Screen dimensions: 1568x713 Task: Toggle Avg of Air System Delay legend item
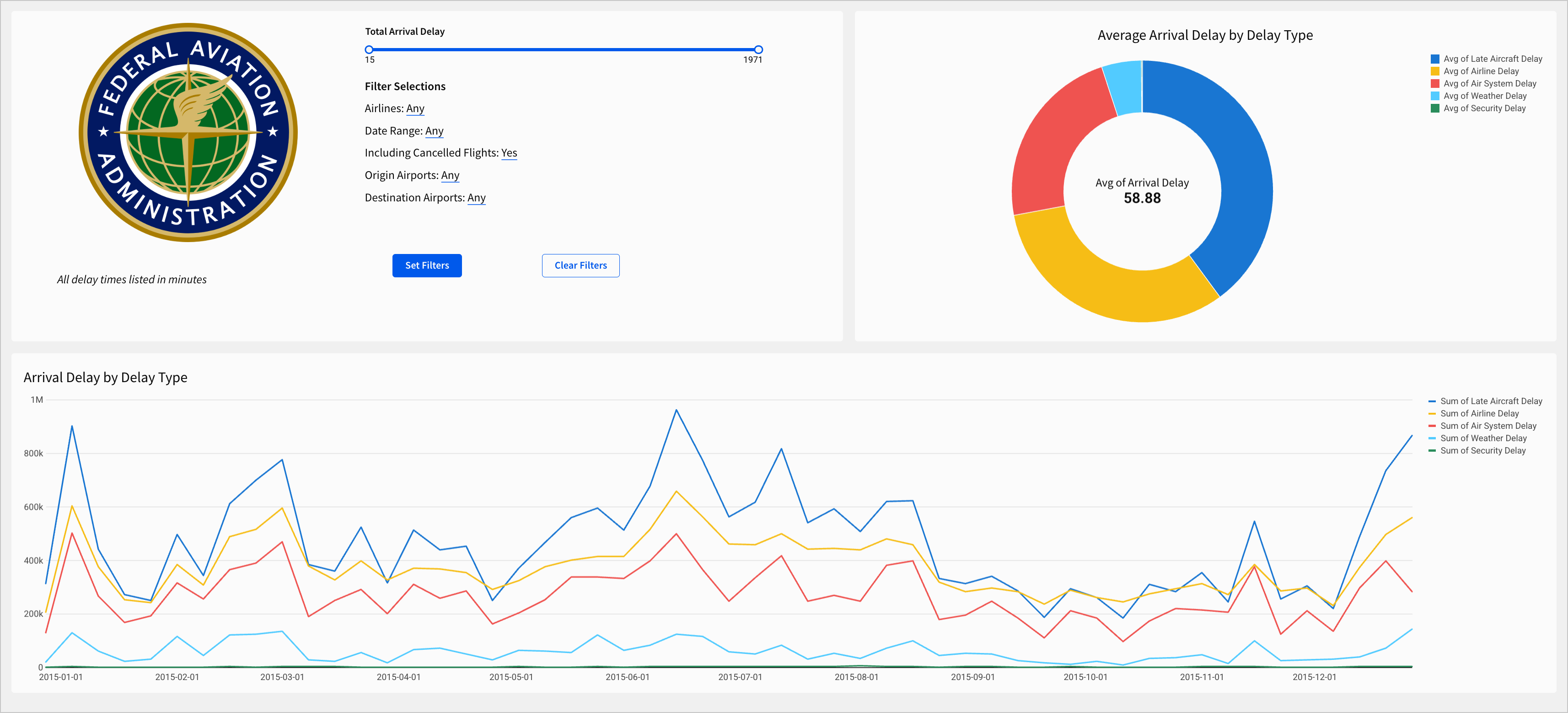coord(1489,83)
